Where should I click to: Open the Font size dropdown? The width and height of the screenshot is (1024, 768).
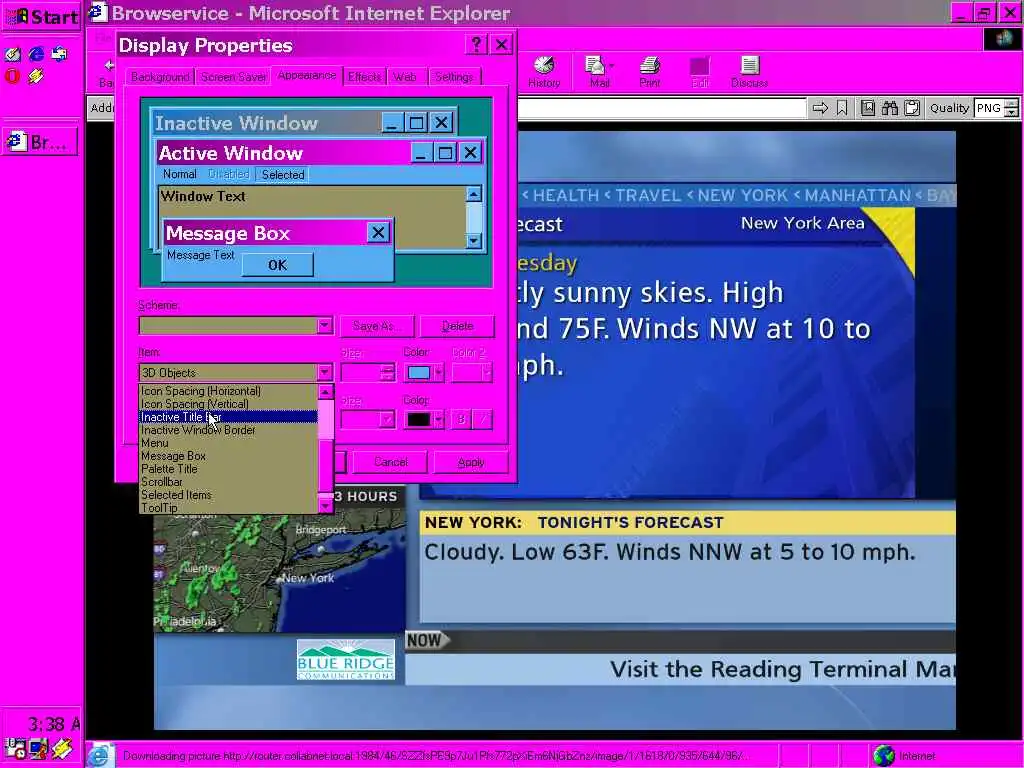point(388,419)
